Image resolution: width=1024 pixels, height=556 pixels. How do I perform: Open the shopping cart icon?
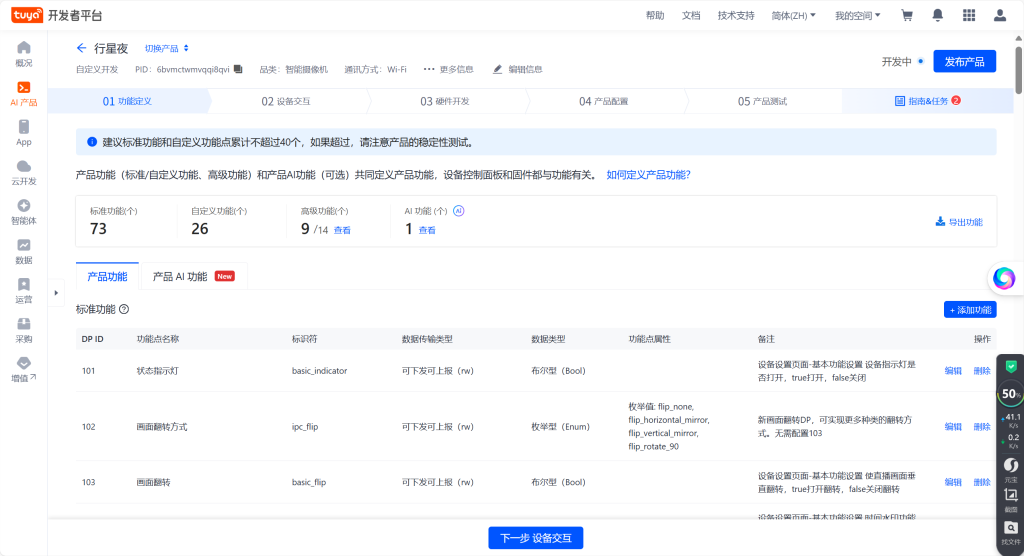[907, 15]
